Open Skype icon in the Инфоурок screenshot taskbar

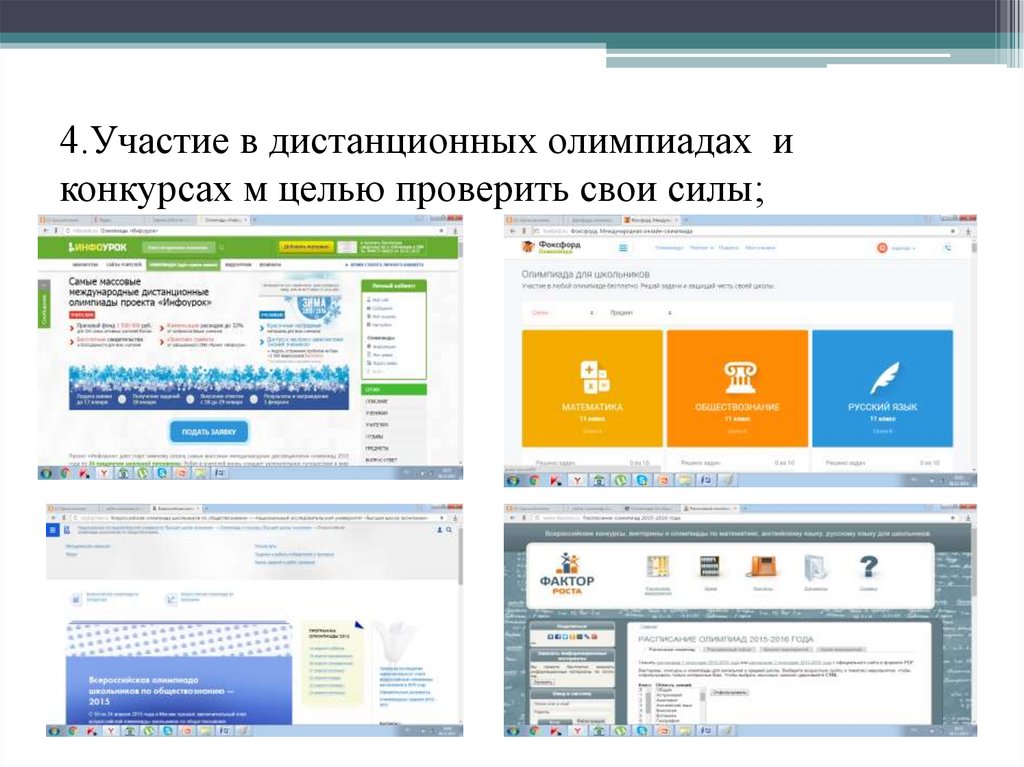click(x=161, y=472)
